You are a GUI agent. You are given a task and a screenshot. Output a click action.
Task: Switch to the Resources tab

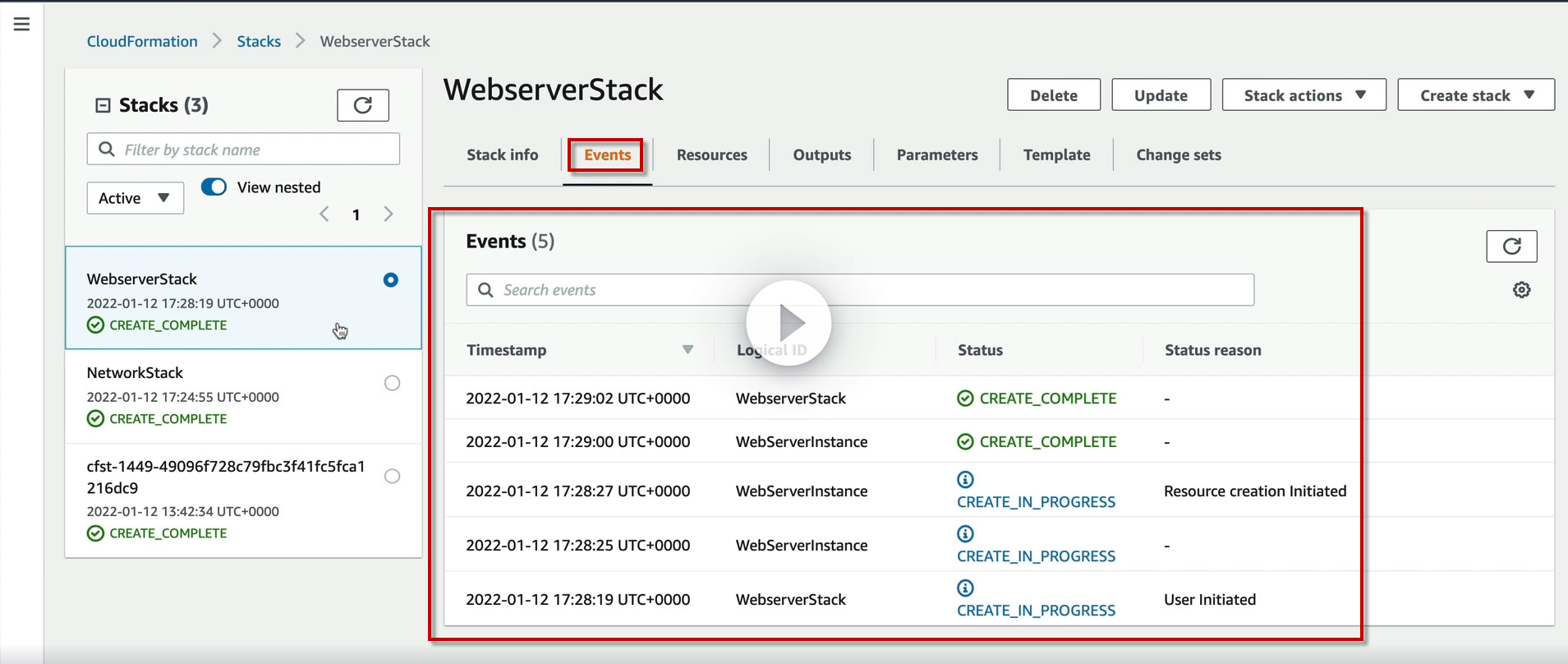click(712, 154)
